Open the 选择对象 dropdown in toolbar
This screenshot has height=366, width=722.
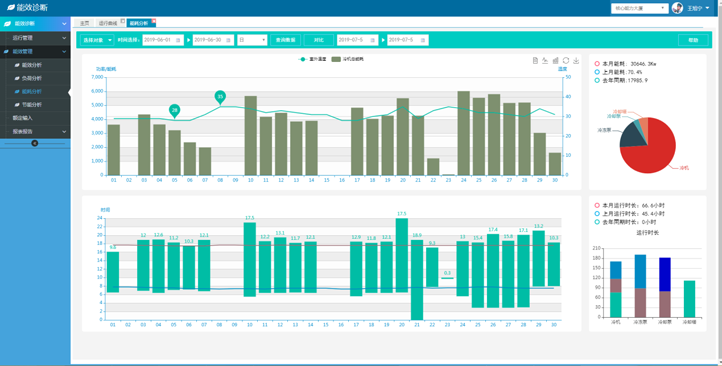click(x=97, y=40)
